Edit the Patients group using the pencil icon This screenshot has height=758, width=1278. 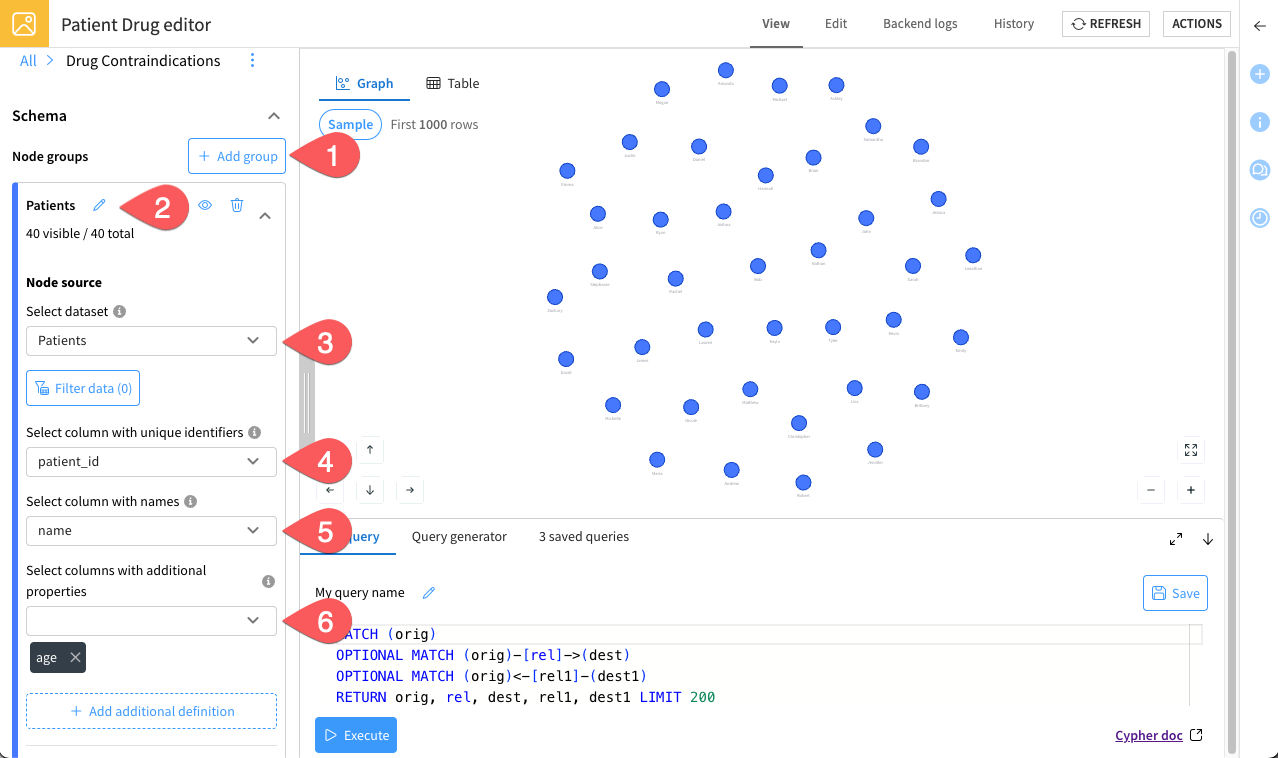[98, 205]
